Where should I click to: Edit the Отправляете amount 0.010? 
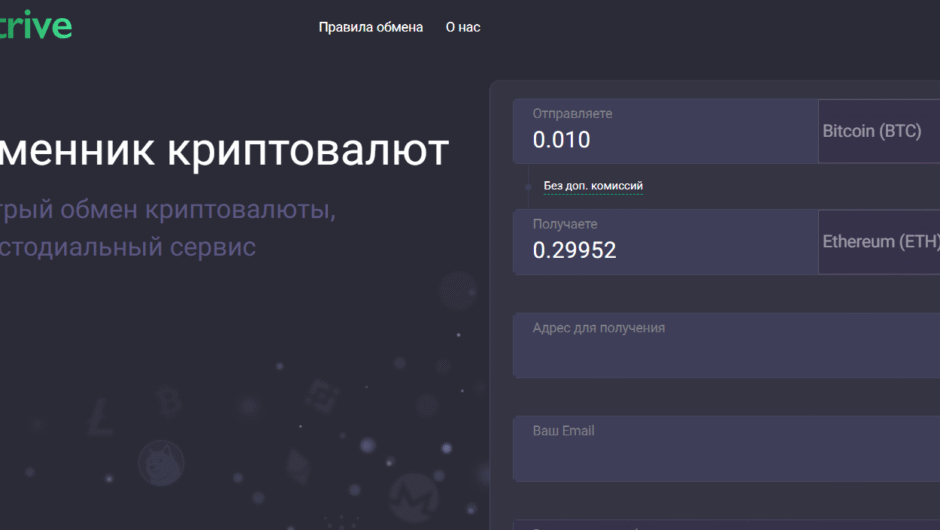click(x=665, y=131)
